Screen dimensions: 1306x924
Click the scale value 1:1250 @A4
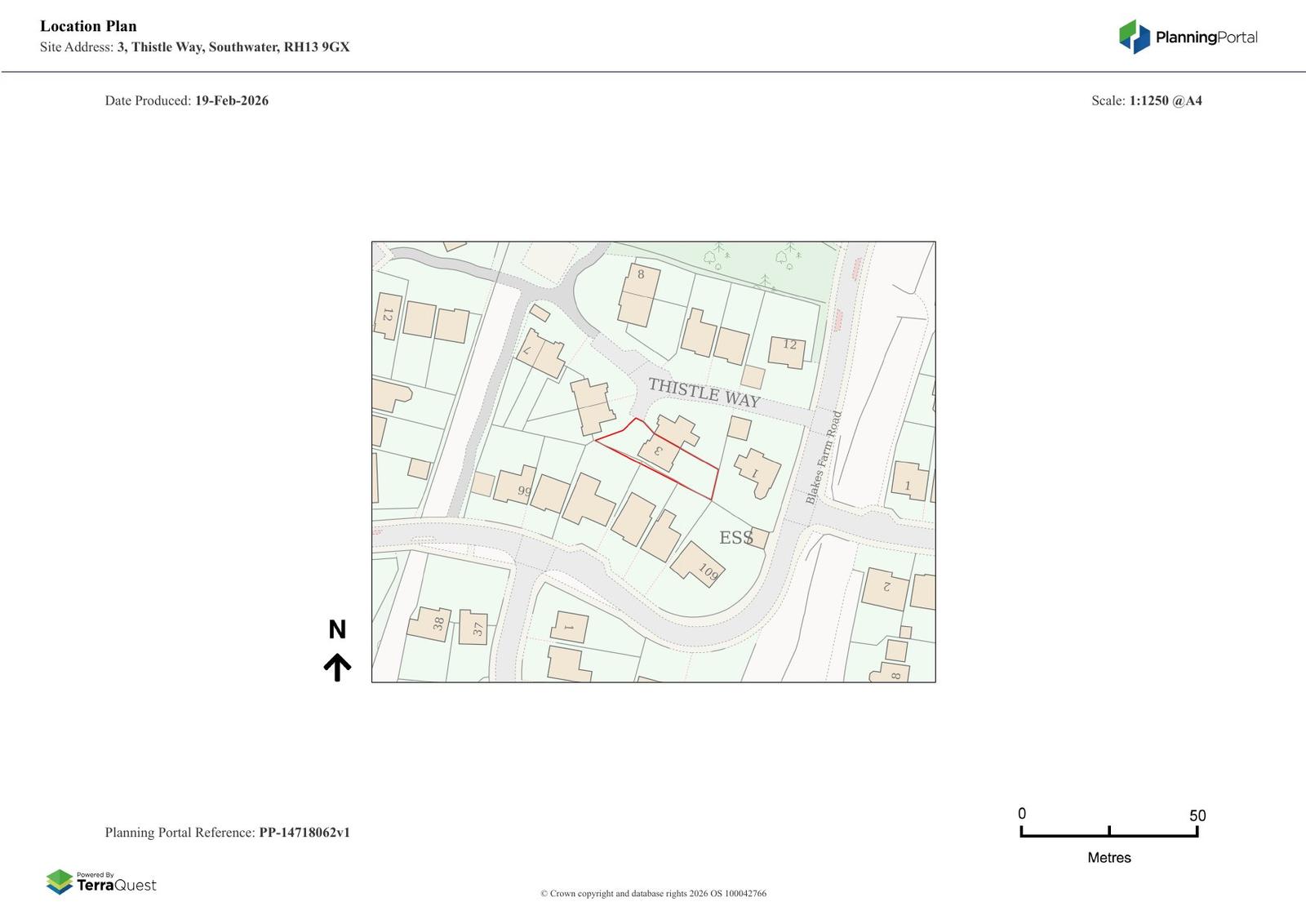tap(1165, 101)
